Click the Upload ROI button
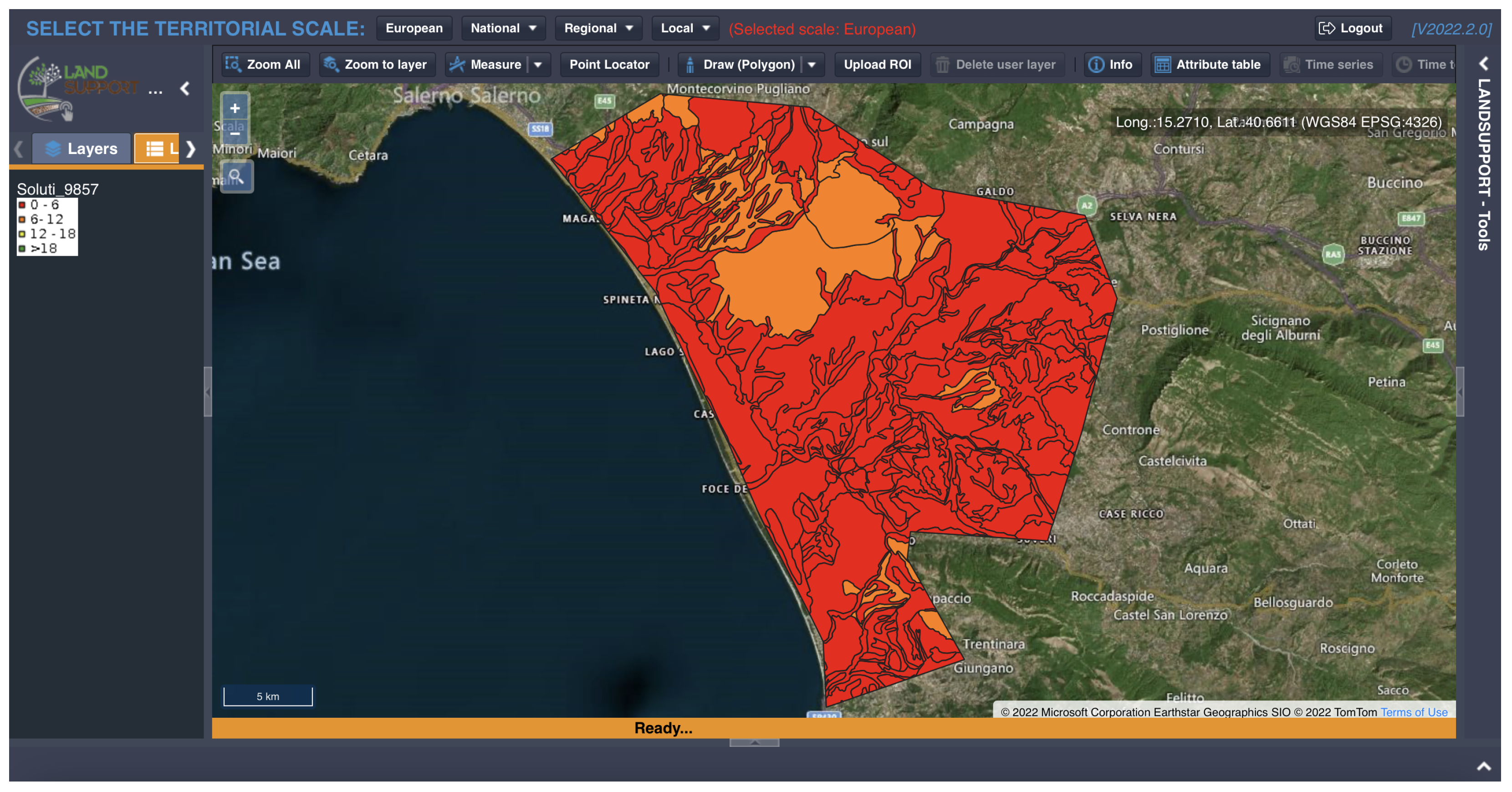This screenshot has height=792, width=1512. pos(877,65)
